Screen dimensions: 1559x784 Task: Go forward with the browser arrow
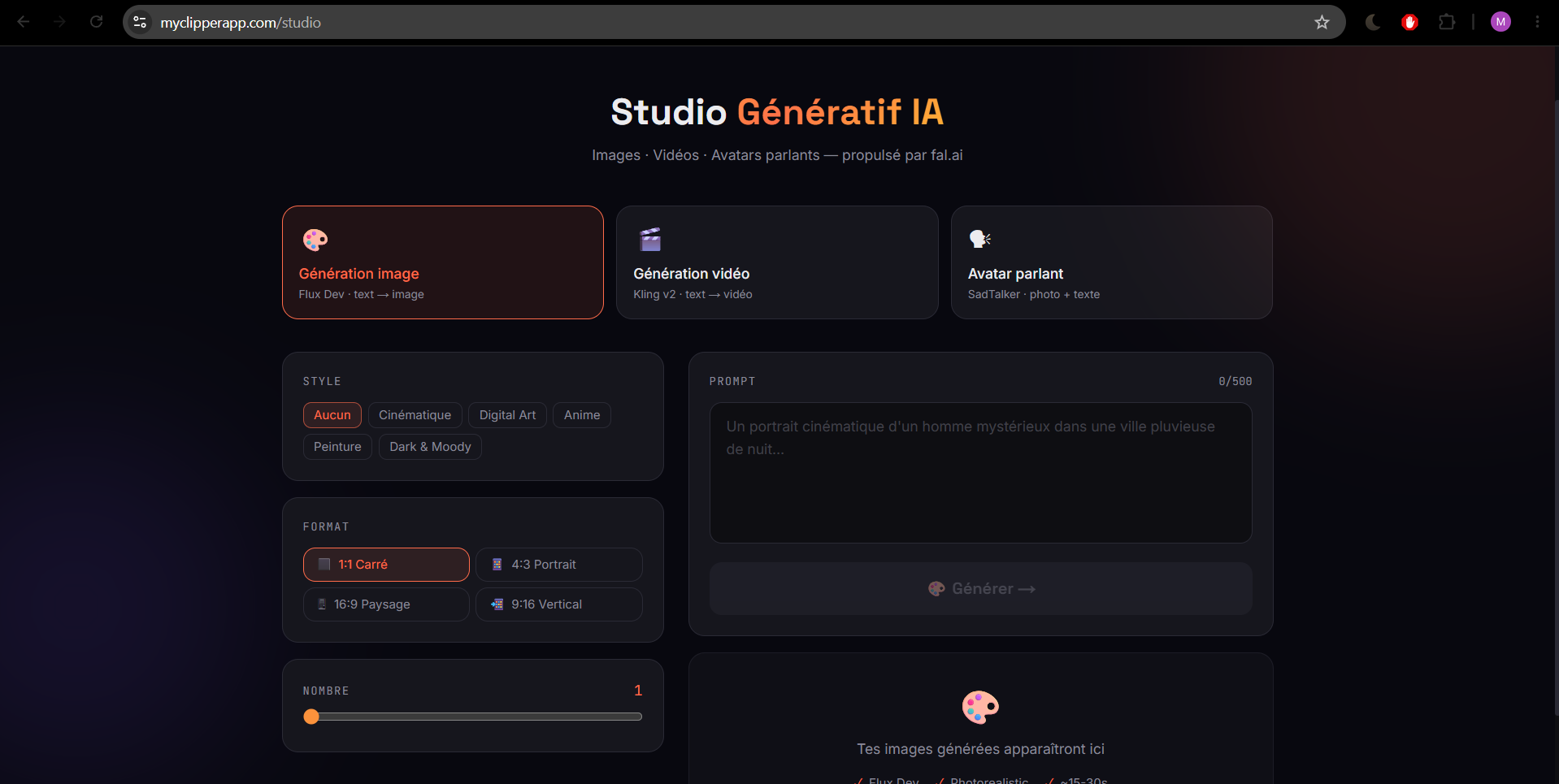pyautogui.click(x=59, y=22)
